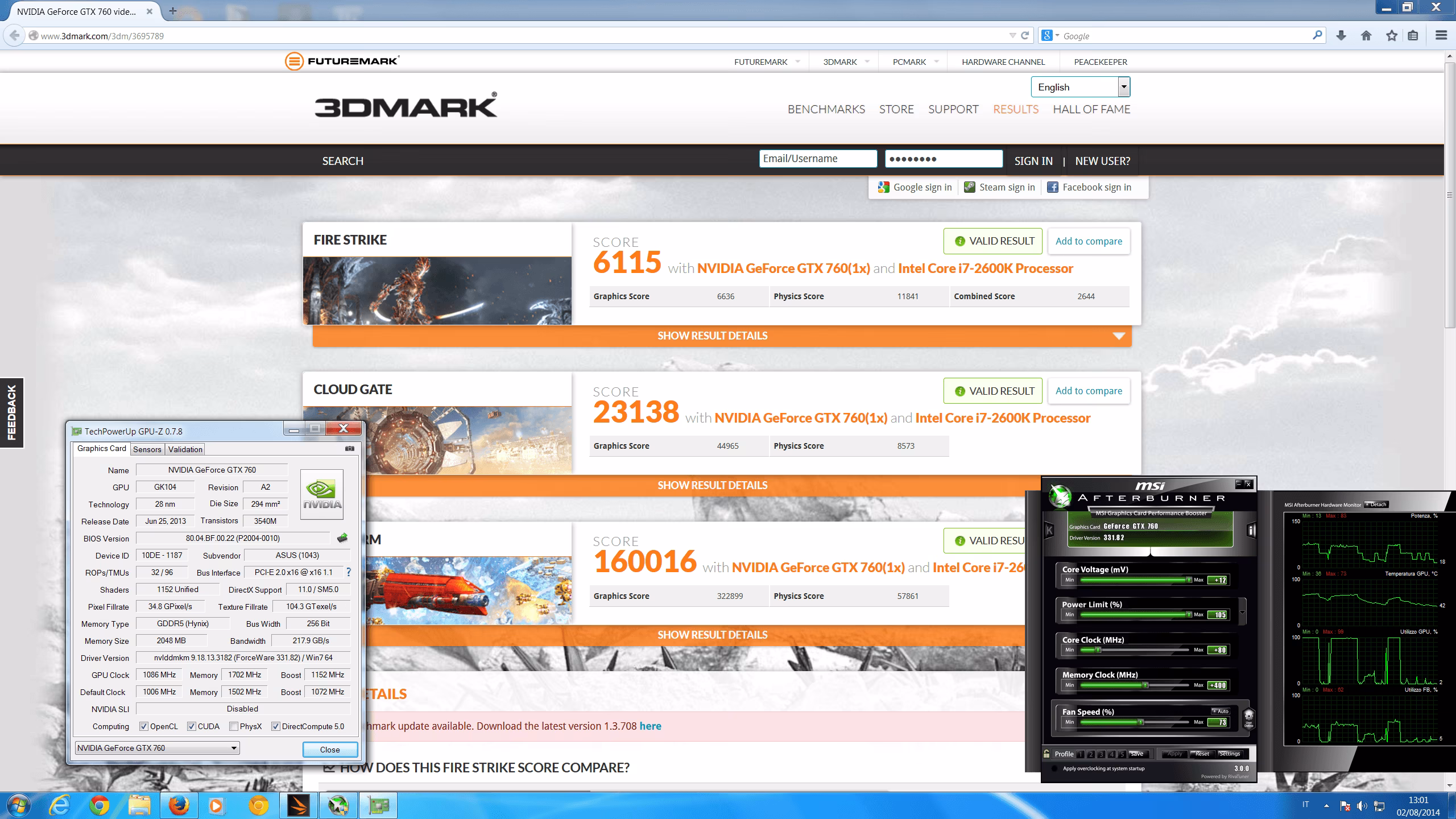Detach the Afterburner Hardware Monitor
Viewport: 1456px width, 819px height.
tap(1376, 504)
